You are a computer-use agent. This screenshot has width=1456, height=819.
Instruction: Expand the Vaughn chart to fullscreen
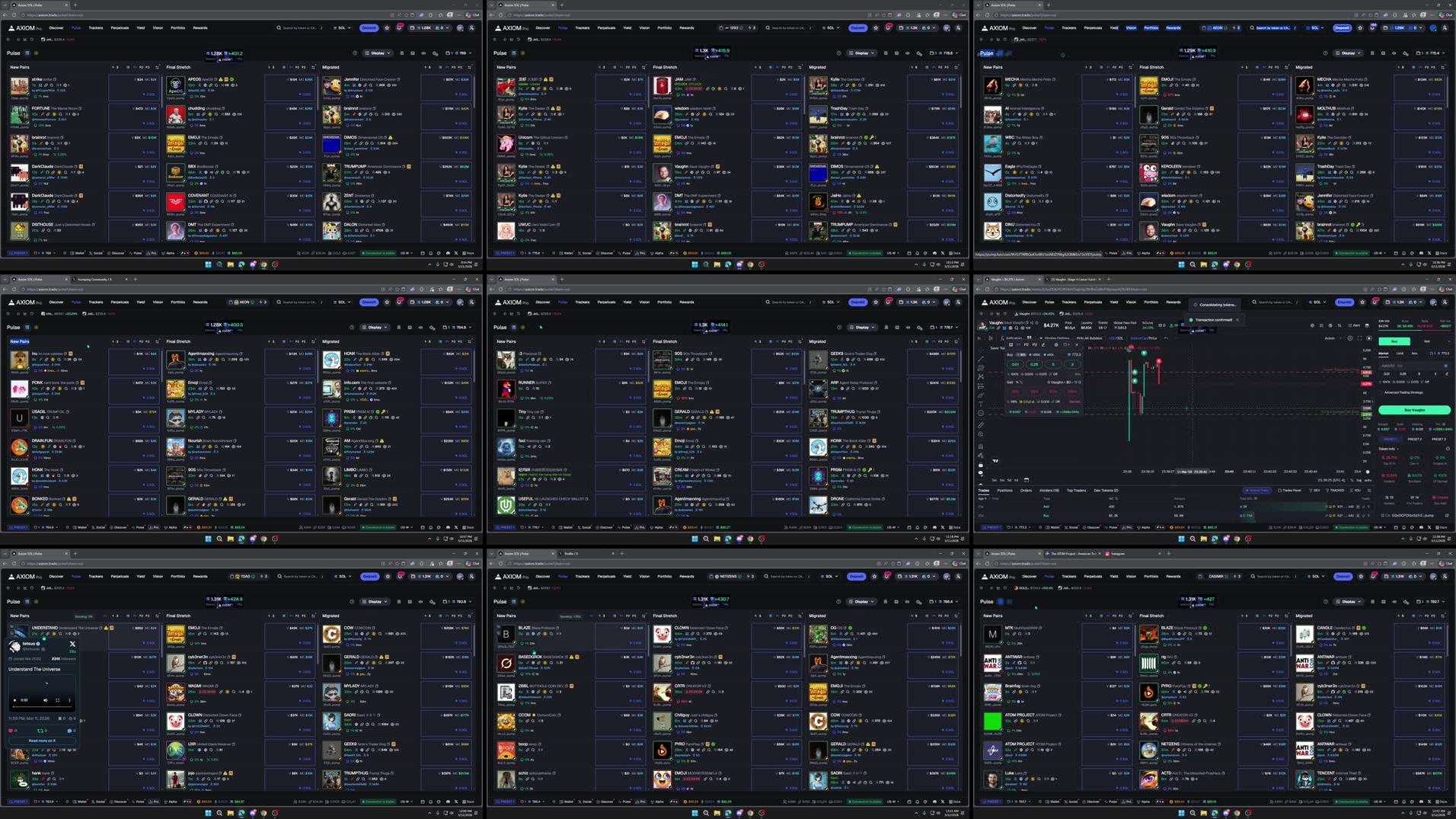[x=1359, y=338]
